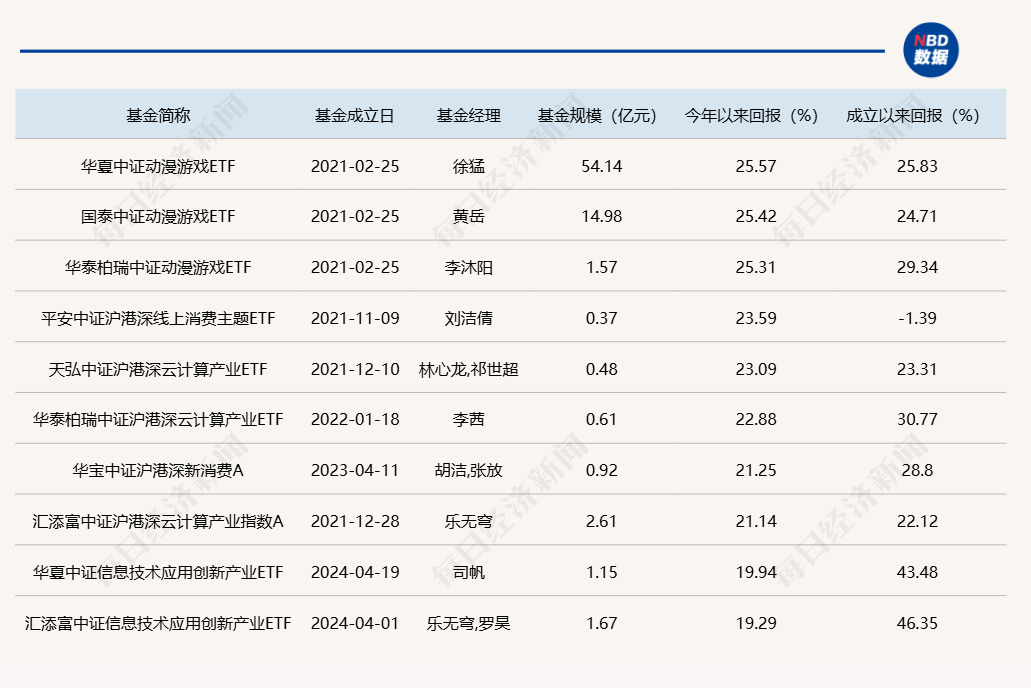Select fund size value 54.14

pyautogui.click(x=602, y=166)
